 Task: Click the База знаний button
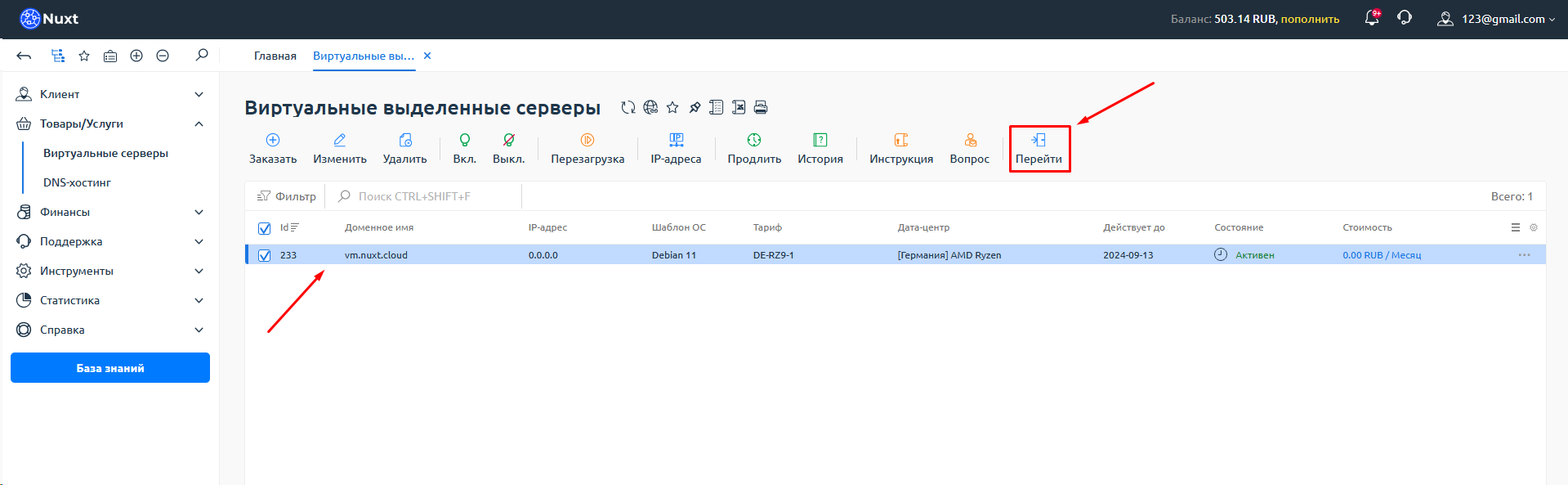[110, 368]
